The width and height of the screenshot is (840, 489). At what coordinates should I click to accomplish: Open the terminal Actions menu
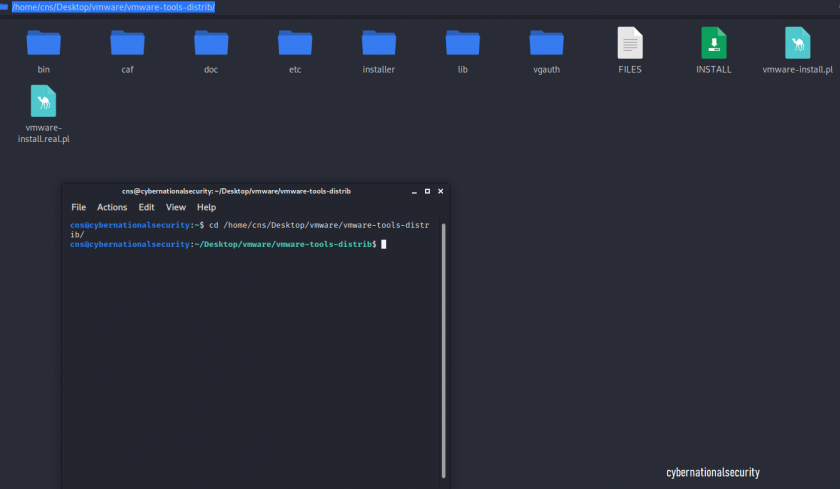(112, 207)
